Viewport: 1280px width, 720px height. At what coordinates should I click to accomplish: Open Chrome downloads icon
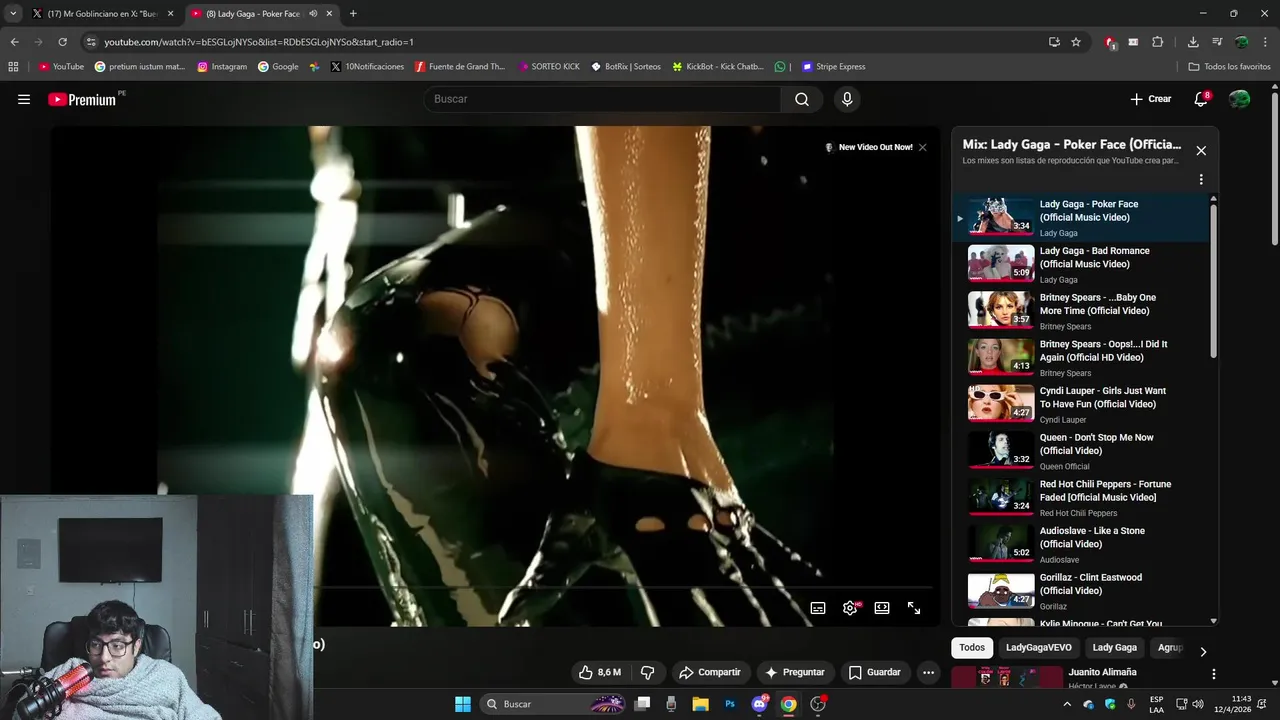[x=1193, y=42]
